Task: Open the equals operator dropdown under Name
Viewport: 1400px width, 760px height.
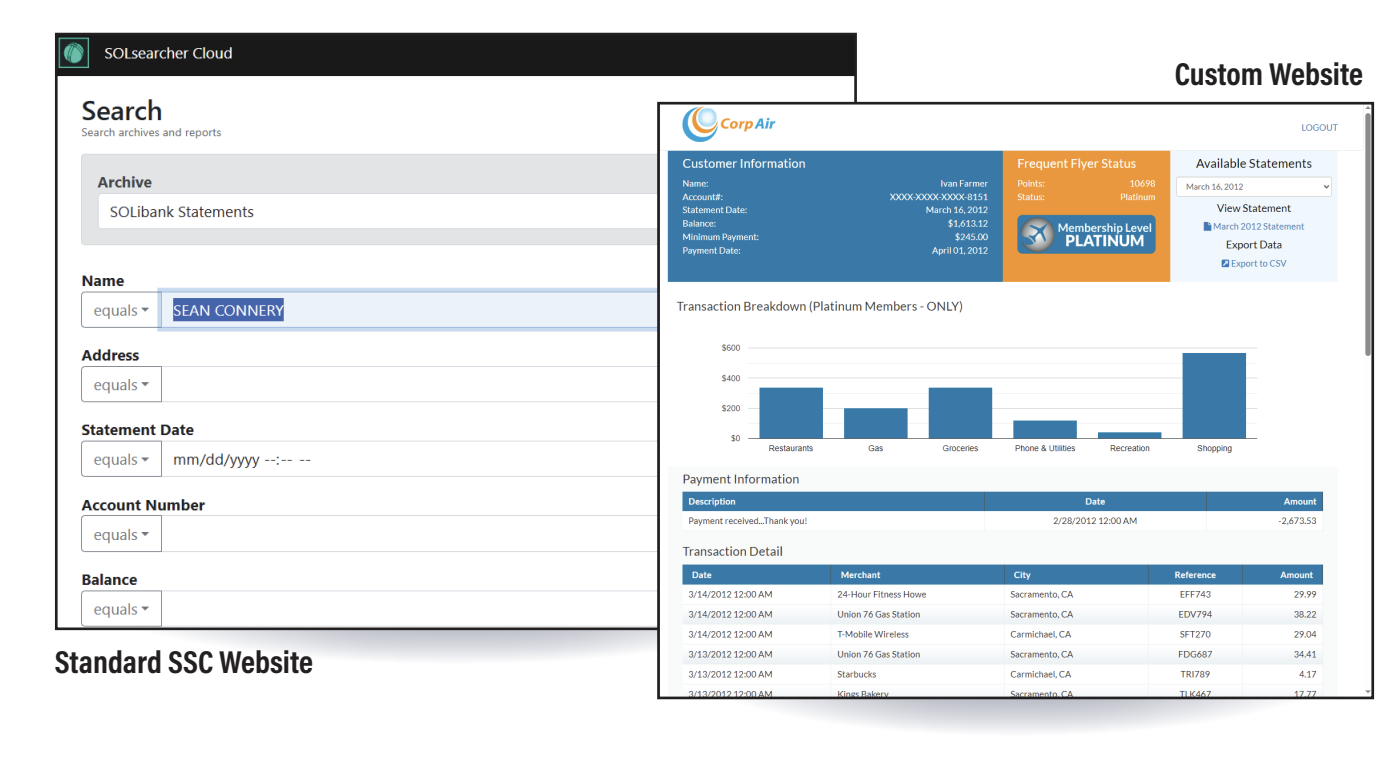Action: (x=119, y=309)
